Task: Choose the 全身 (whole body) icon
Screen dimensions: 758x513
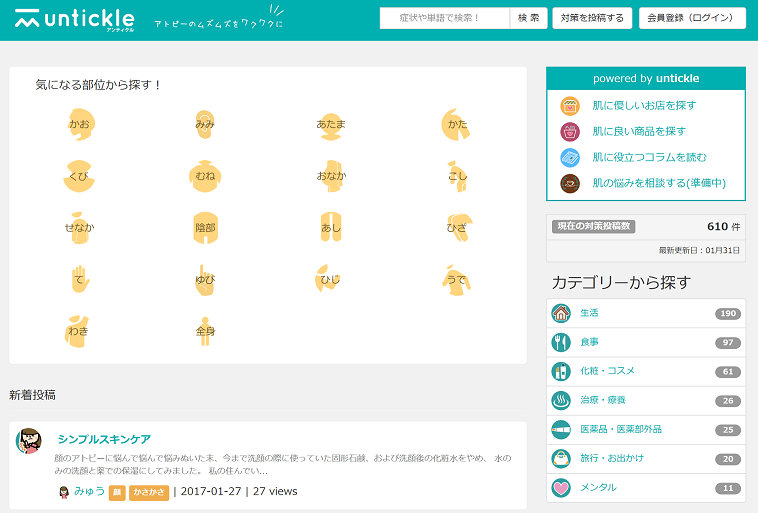Action: pos(205,331)
